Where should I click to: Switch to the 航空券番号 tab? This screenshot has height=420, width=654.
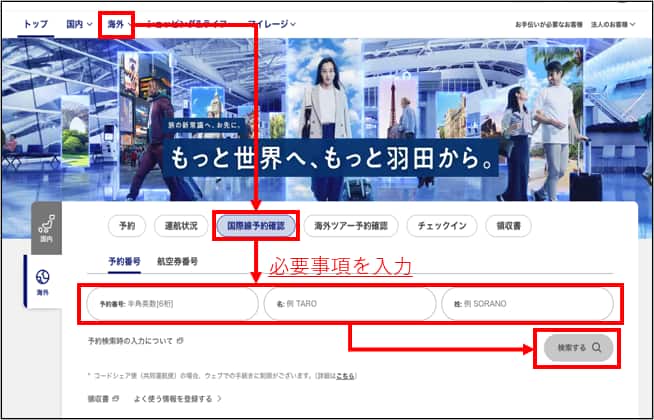pyautogui.click(x=177, y=261)
